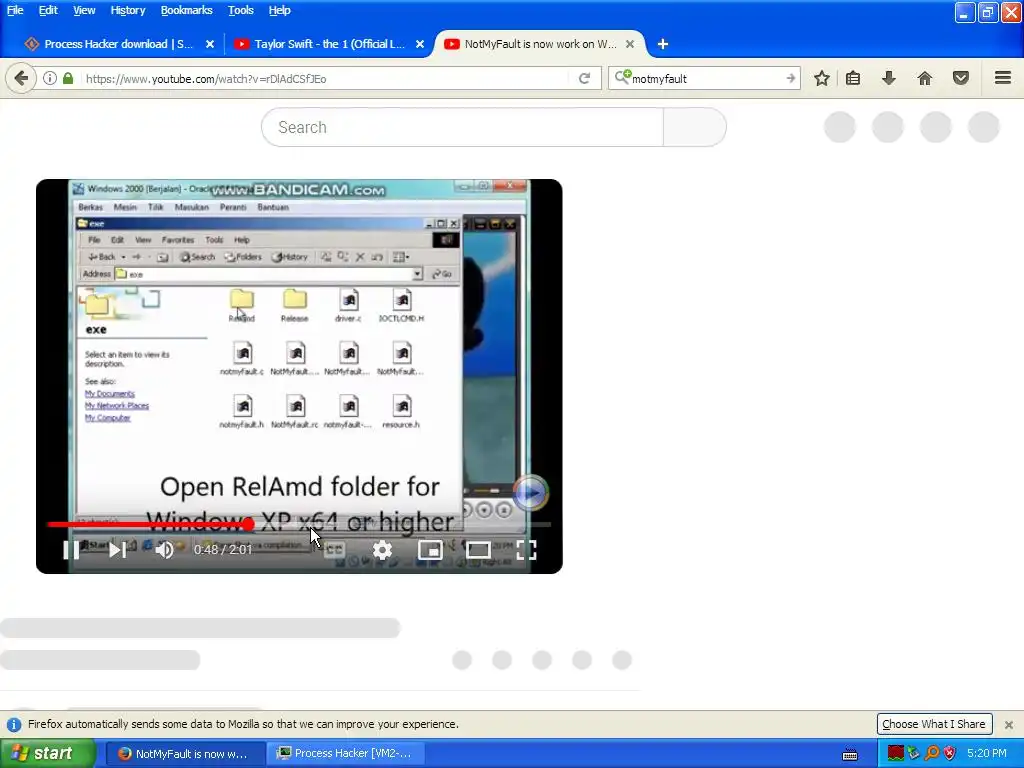Go back with the Firefox back arrow
The image size is (1024, 768).
click(21, 78)
